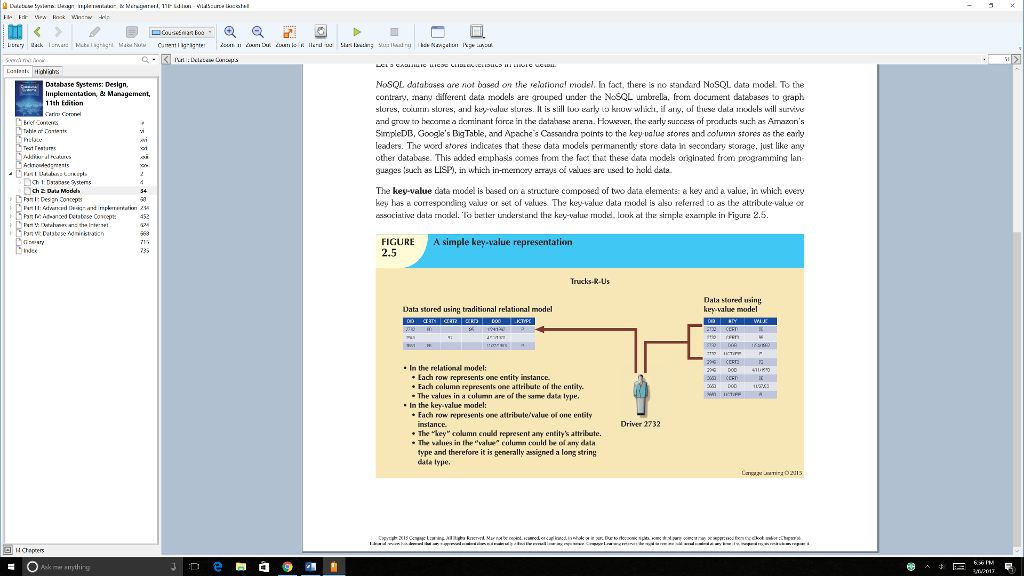Open the Book menu

pyautogui.click(x=59, y=17)
